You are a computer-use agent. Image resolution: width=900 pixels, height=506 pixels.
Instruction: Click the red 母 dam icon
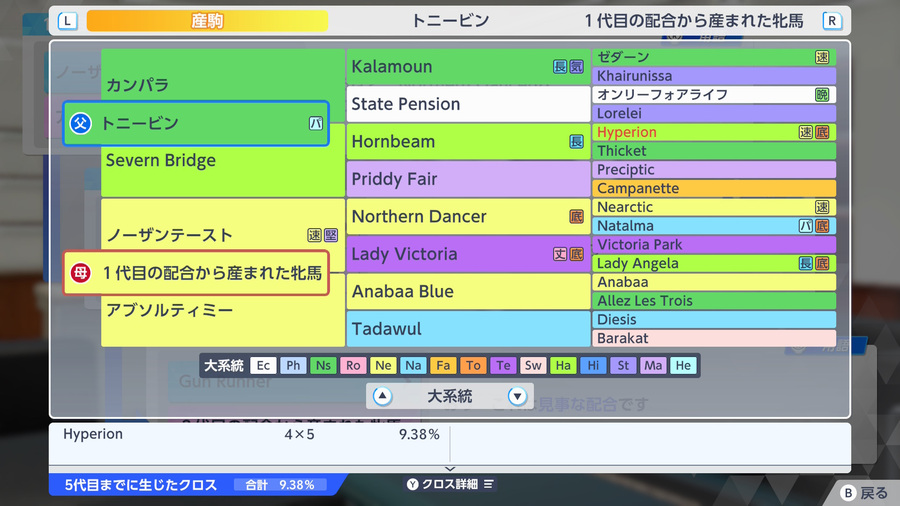(x=80, y=273)
